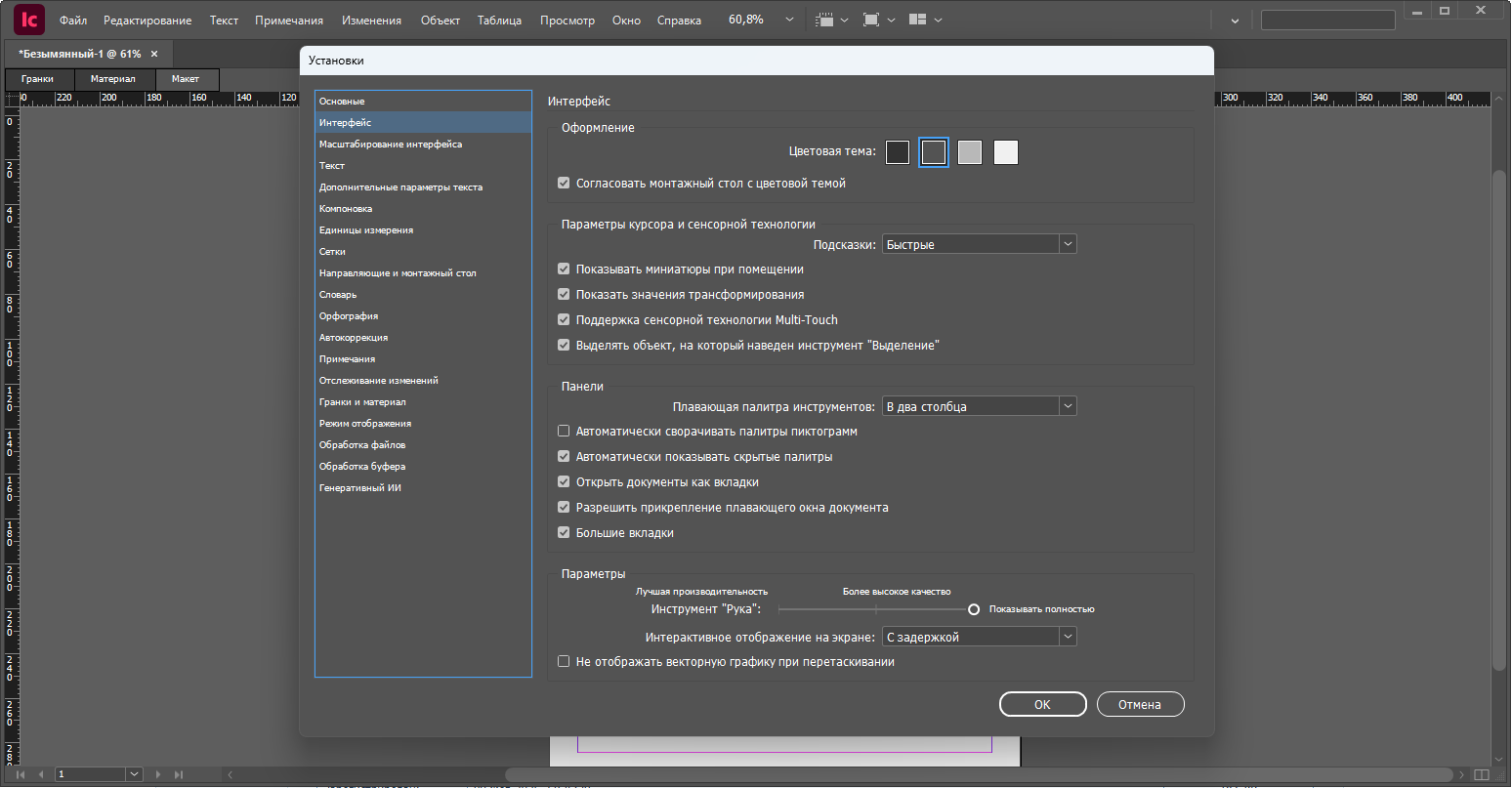Close the Безымянный-1 document tab
This screenshot has width=1512, height=788.
(x=154, y=54)
